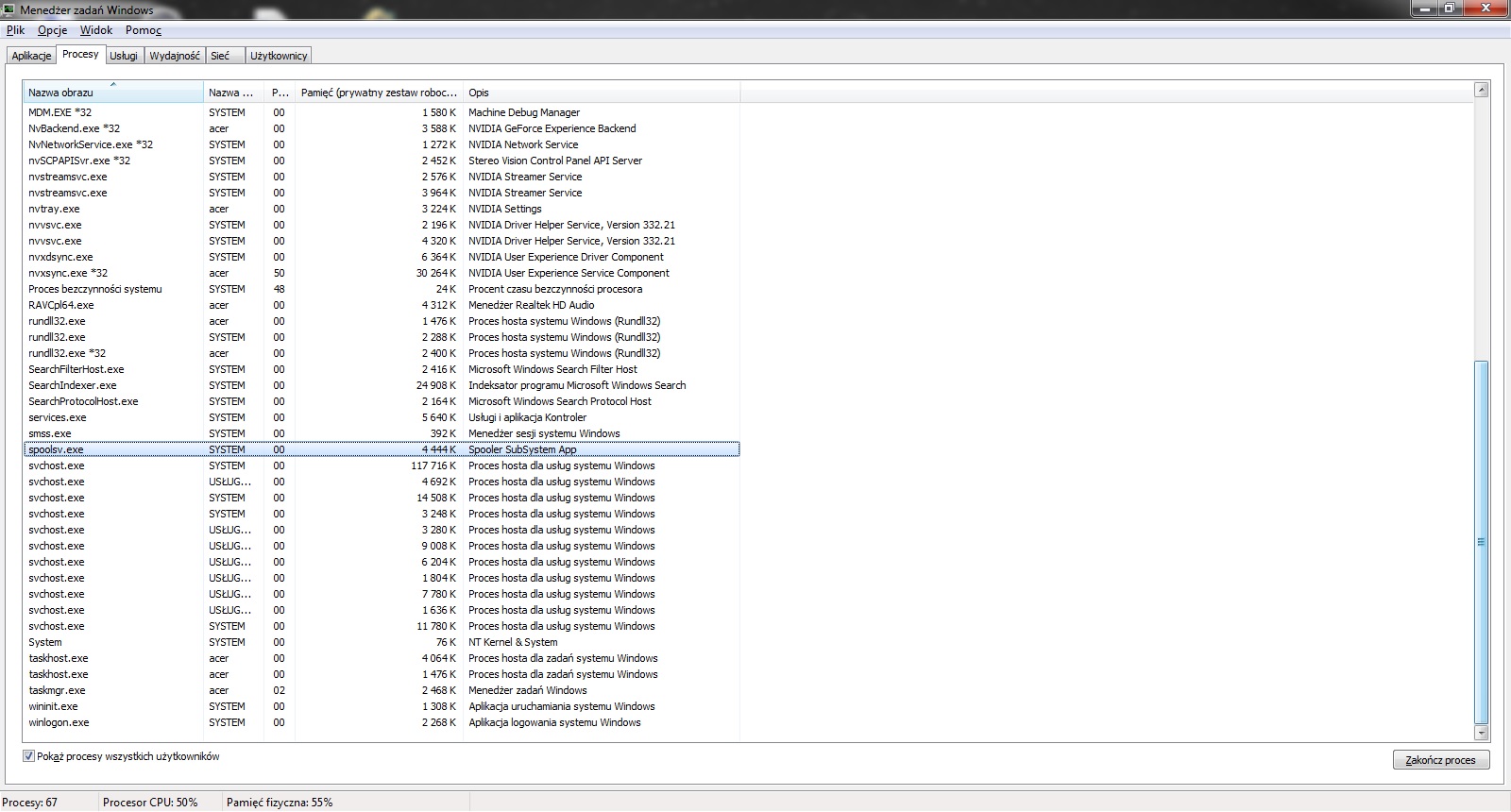Click the scrollbar up arrow
Viewport: 1511px width, 812px height.
point(1481,91)
